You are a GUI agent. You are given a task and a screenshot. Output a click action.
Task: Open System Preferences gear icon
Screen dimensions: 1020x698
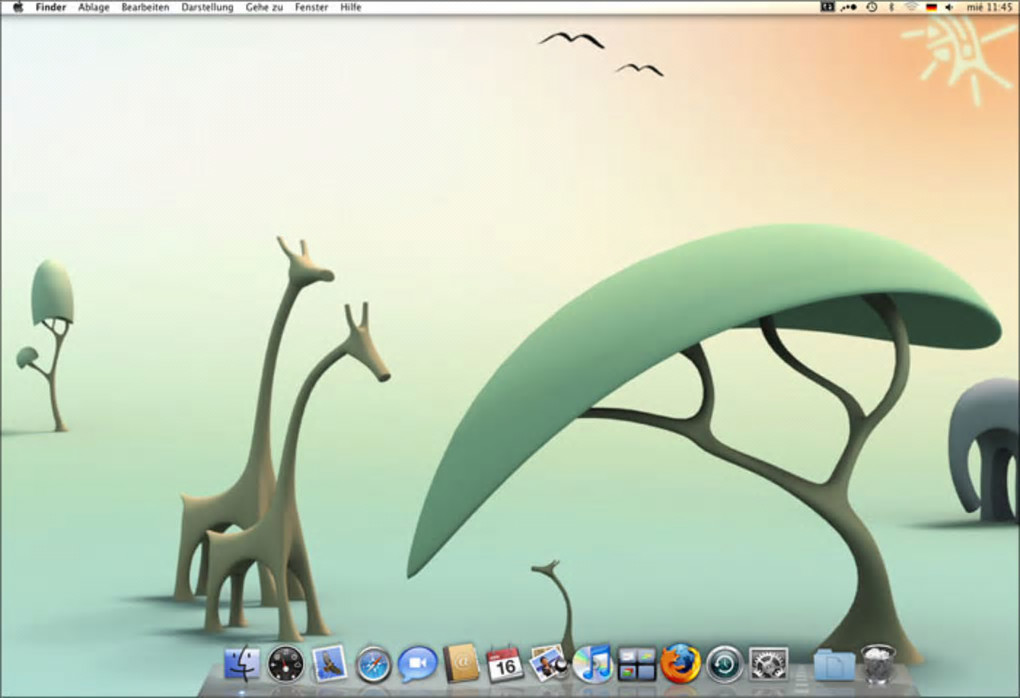[x=768, y=664]
